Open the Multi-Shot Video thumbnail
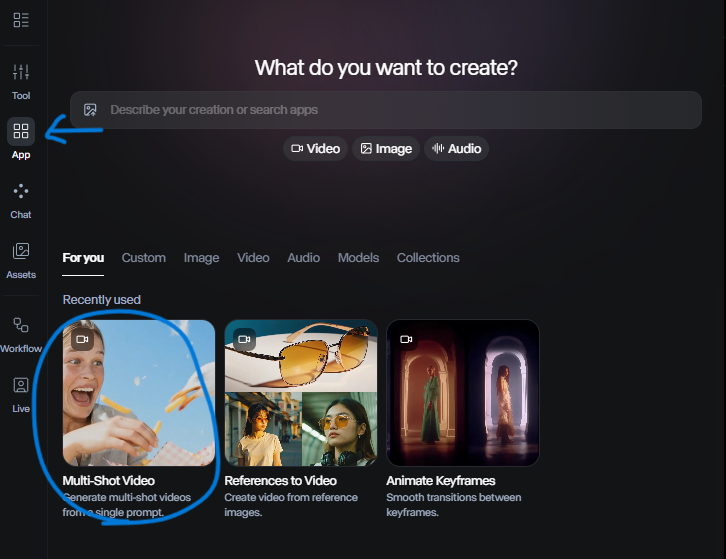 (139, 393)
